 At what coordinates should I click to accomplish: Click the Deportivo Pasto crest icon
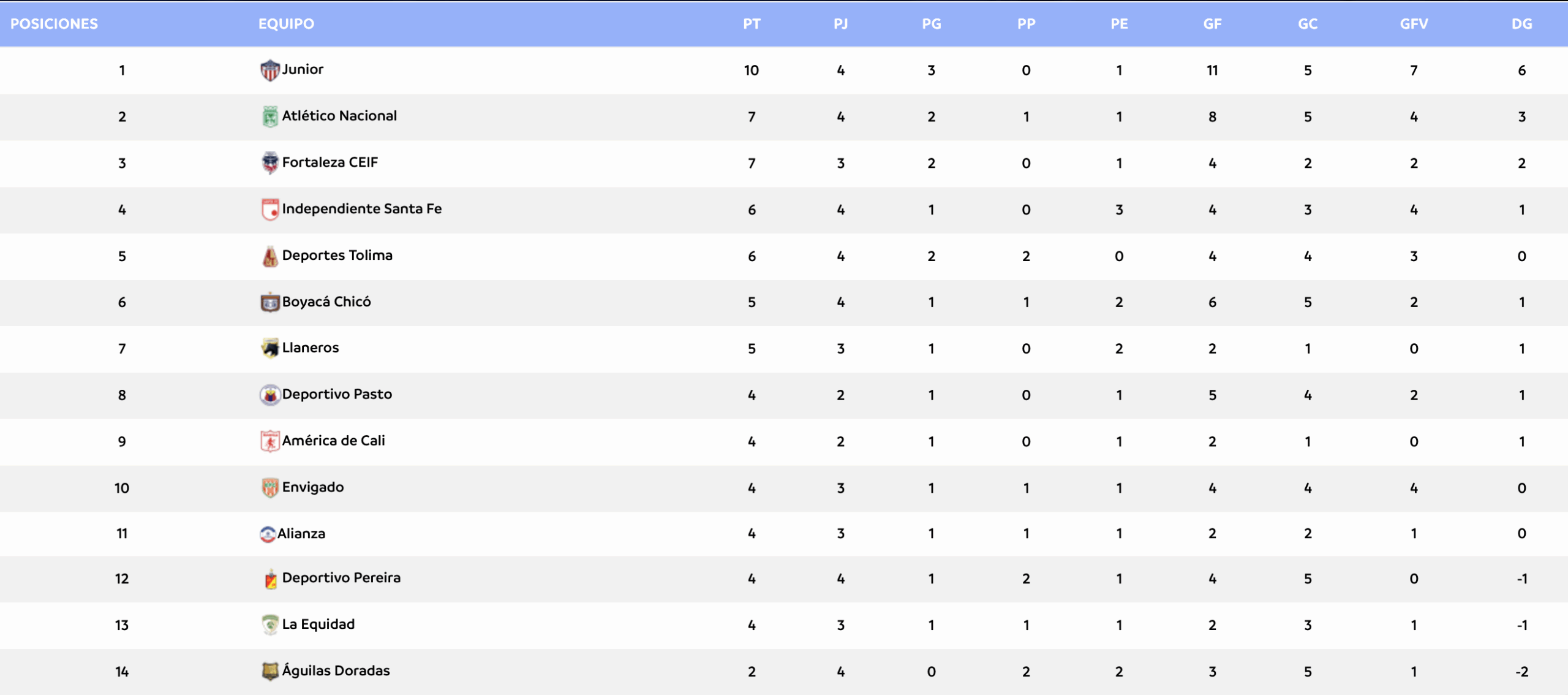coord(269,395)
